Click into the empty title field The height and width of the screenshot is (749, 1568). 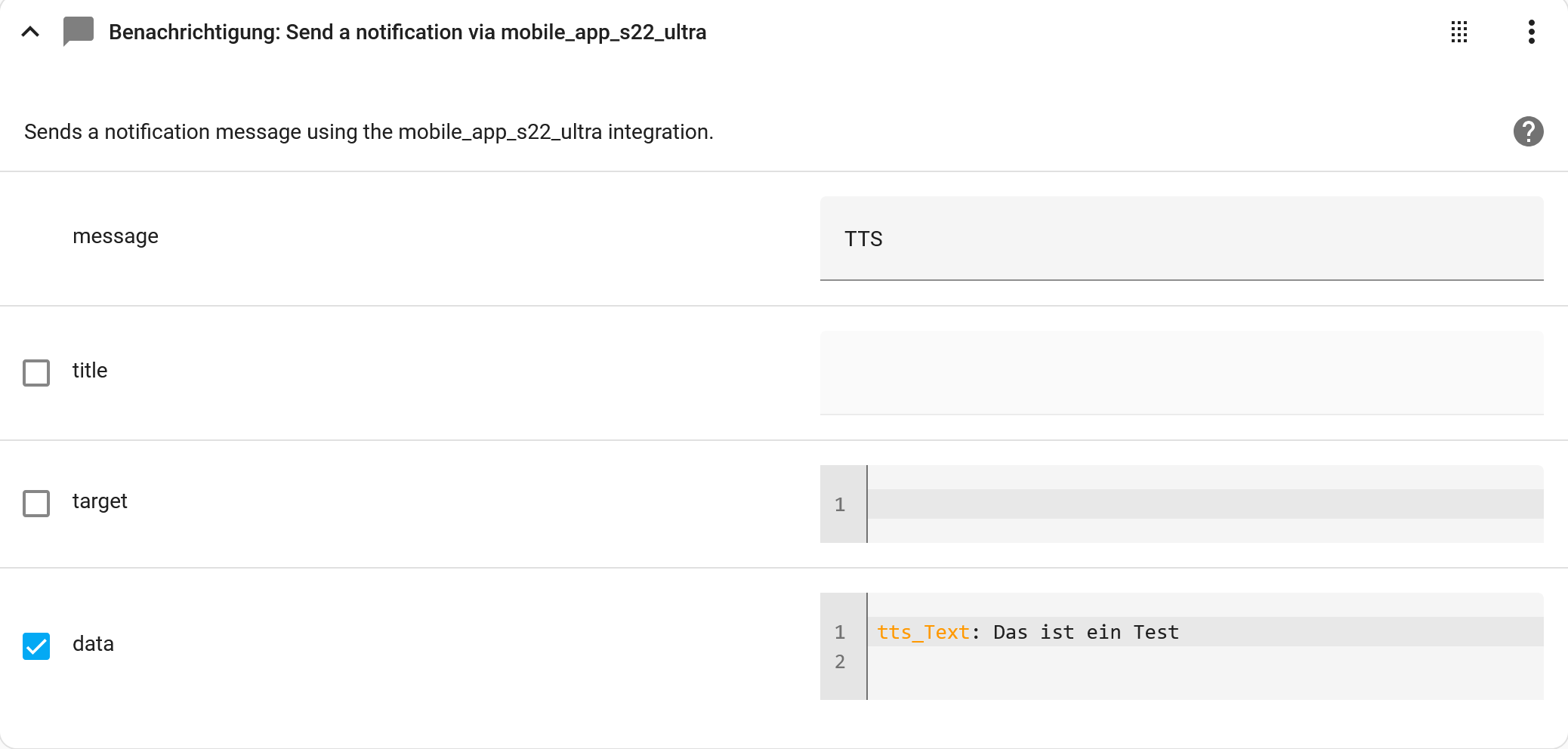pos(1181,373)
